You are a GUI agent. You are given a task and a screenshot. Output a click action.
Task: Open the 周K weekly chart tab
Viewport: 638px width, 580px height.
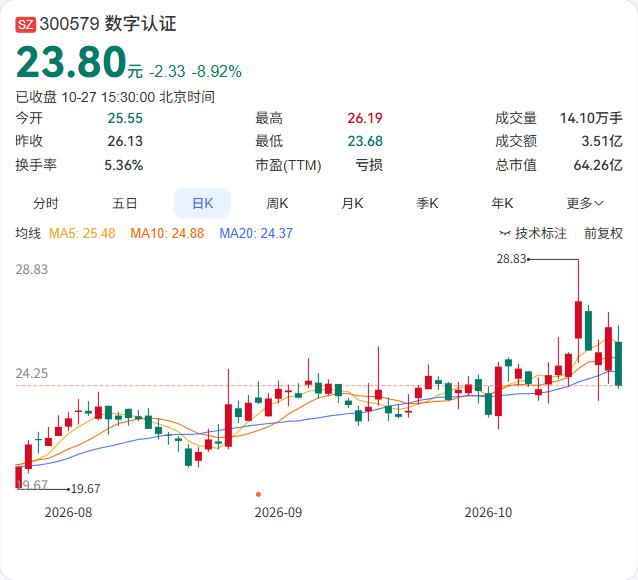[277, 203]
